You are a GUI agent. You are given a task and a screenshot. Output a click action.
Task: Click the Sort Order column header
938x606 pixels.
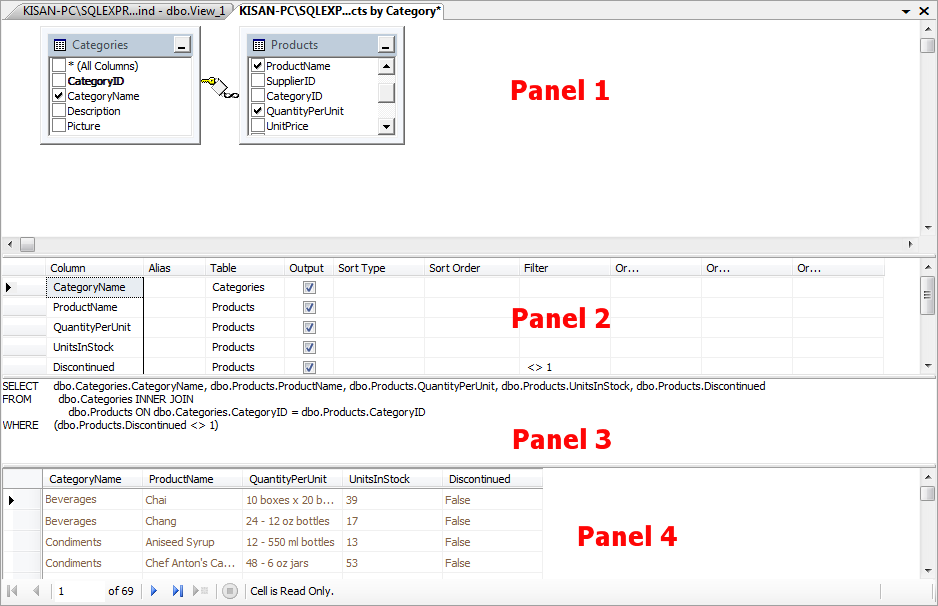click(471, 268)
